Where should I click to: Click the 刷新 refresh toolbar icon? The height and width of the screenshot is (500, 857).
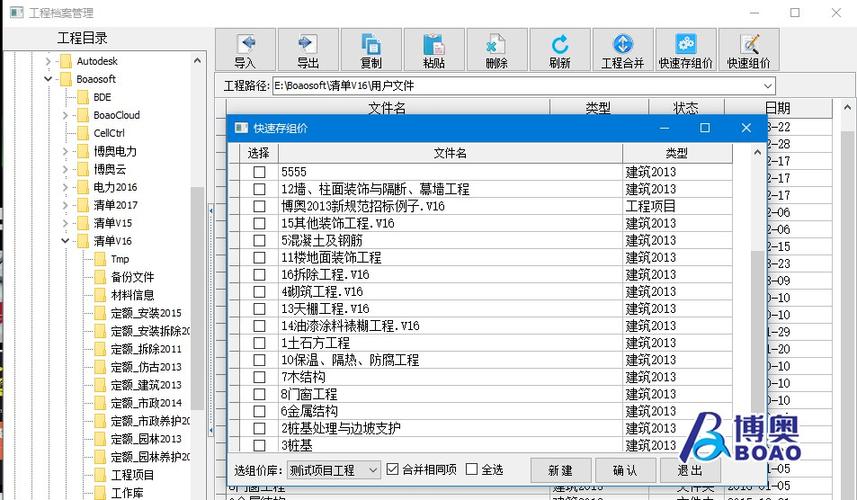(x=560, y=50)
